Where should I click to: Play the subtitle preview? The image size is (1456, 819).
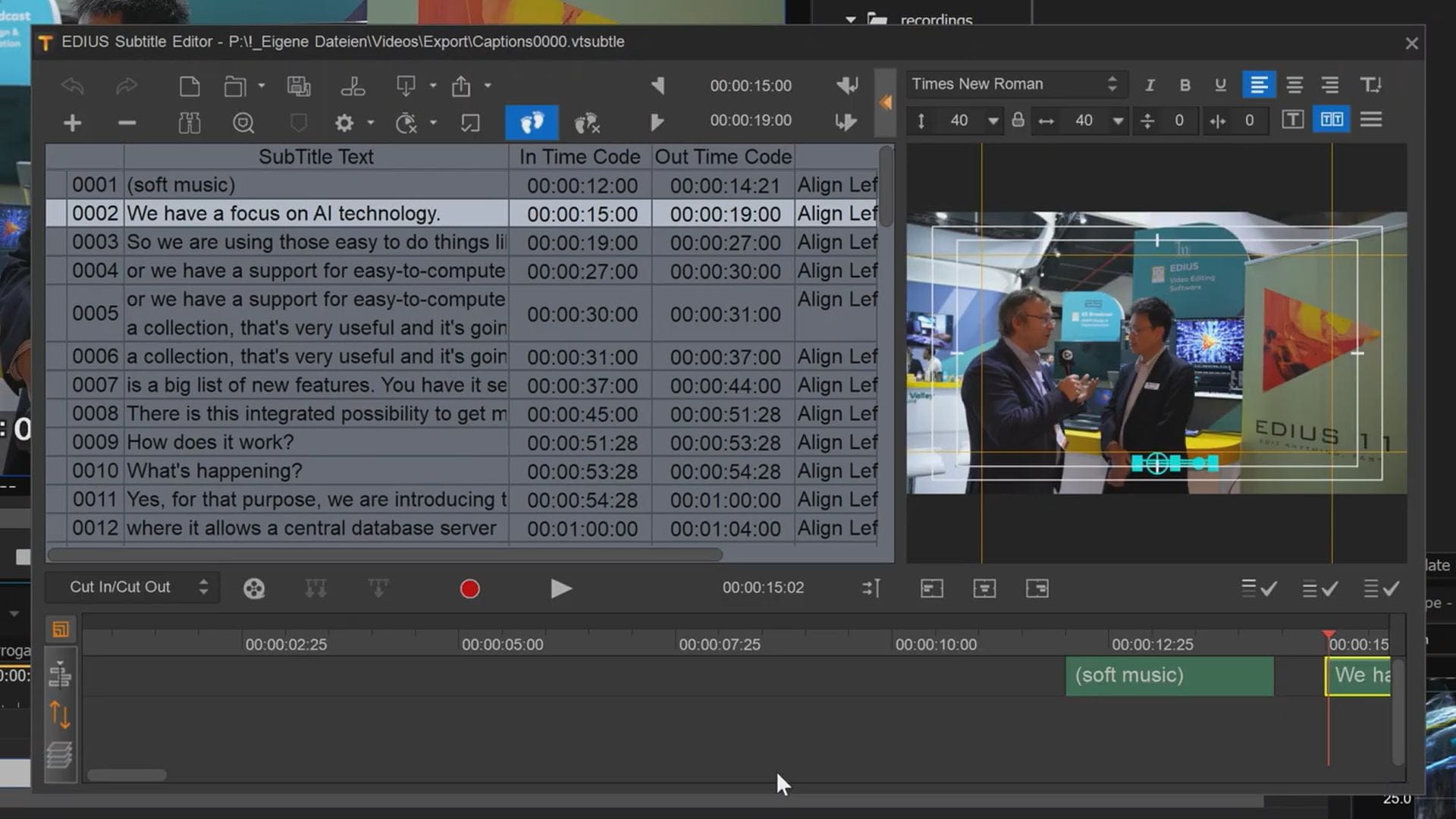560,588
